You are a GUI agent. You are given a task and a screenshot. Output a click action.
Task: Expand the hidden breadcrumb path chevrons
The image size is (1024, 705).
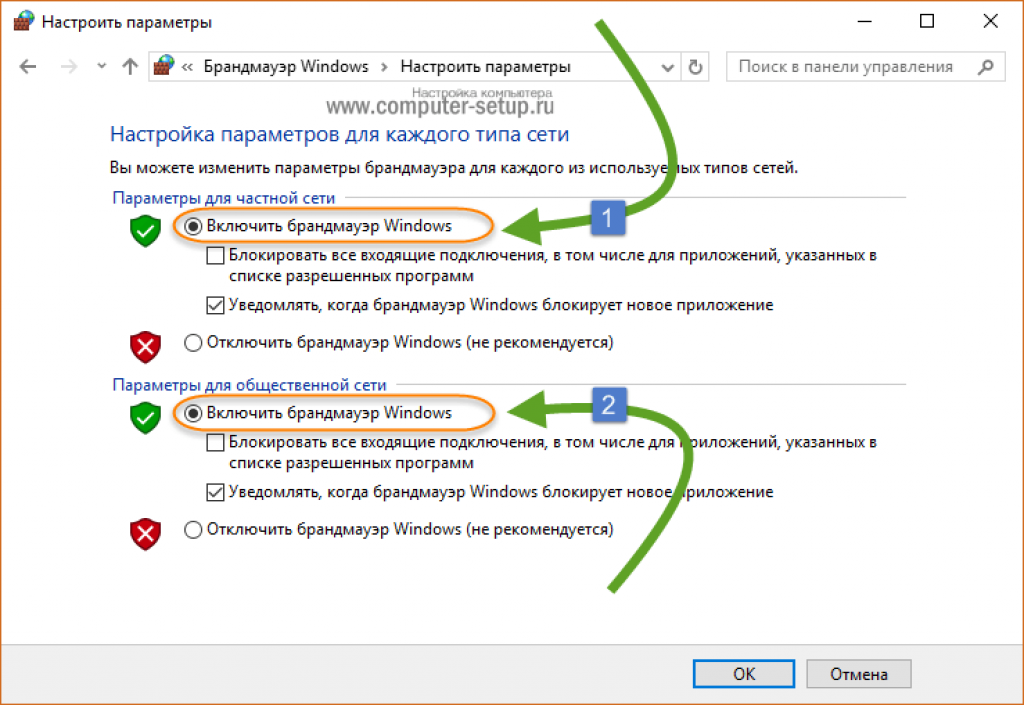[187, 67]
